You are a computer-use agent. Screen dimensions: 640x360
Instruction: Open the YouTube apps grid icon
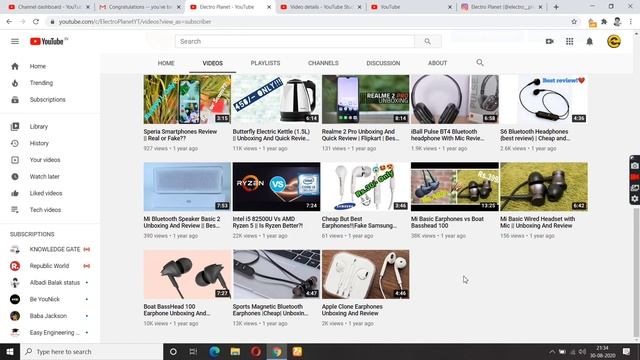tap(569, 41)
